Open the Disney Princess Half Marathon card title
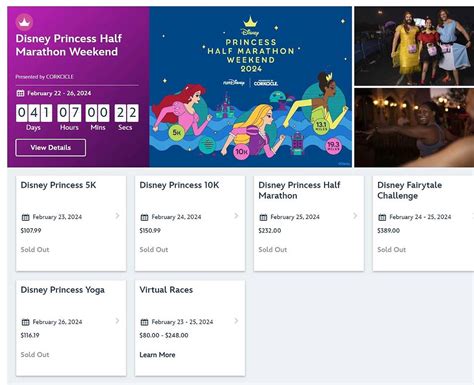The height and width of the screenshot is (385, 474). pos(299,190)
